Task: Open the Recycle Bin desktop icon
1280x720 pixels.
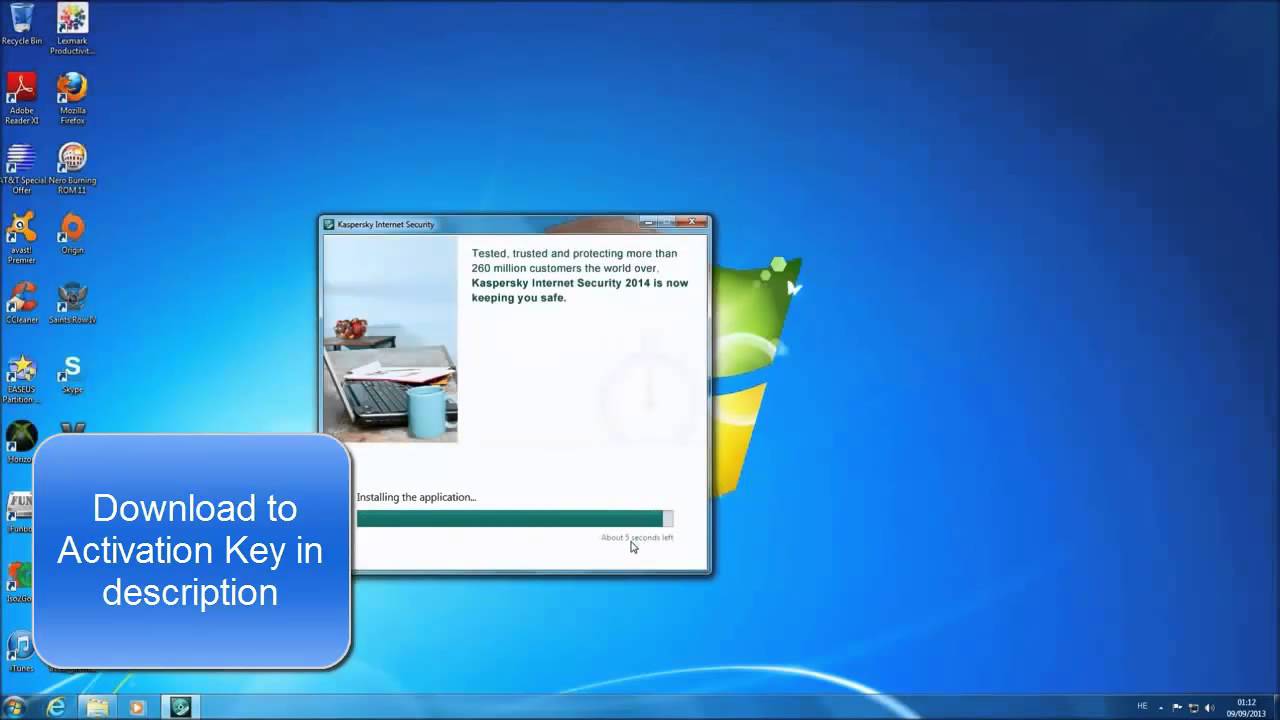Action: pos(21,24)
